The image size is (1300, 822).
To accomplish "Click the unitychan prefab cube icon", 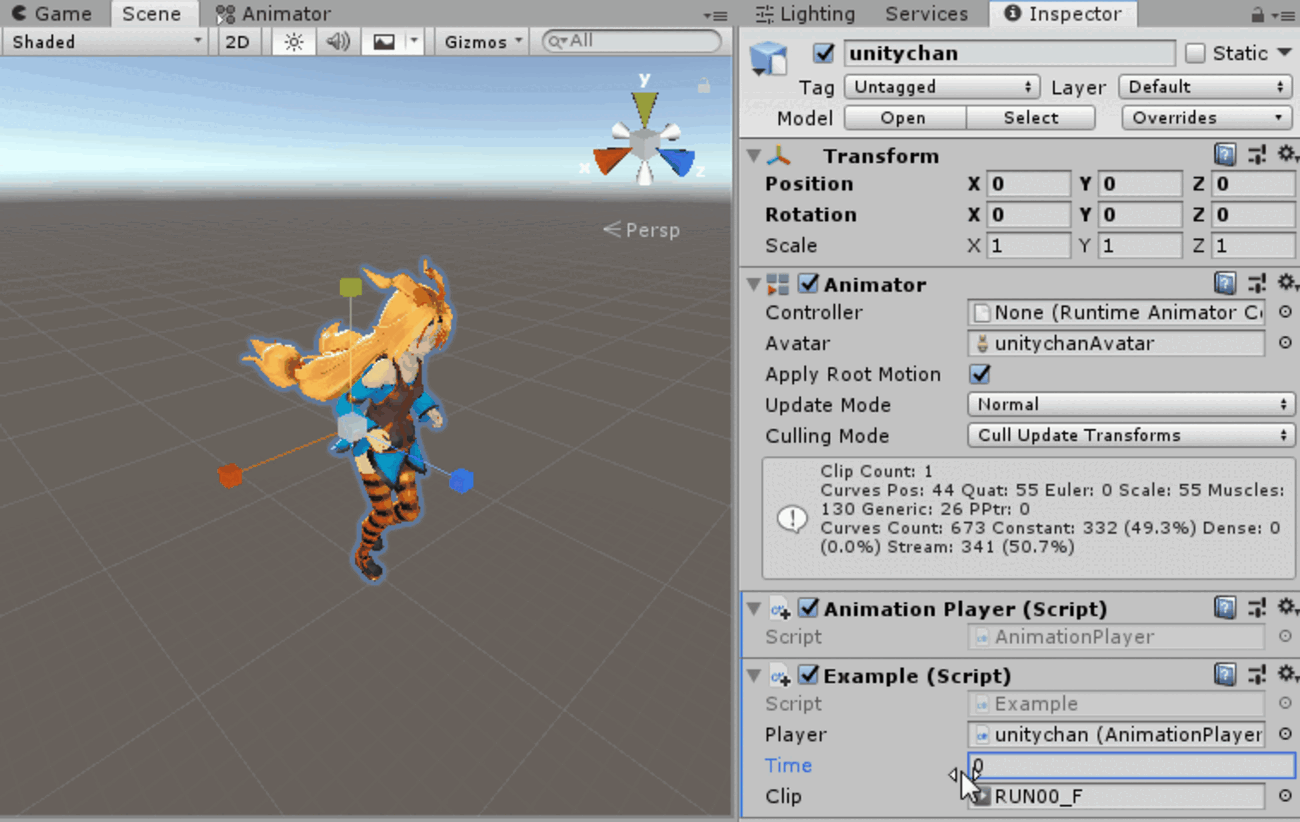I will pos(770,59).
